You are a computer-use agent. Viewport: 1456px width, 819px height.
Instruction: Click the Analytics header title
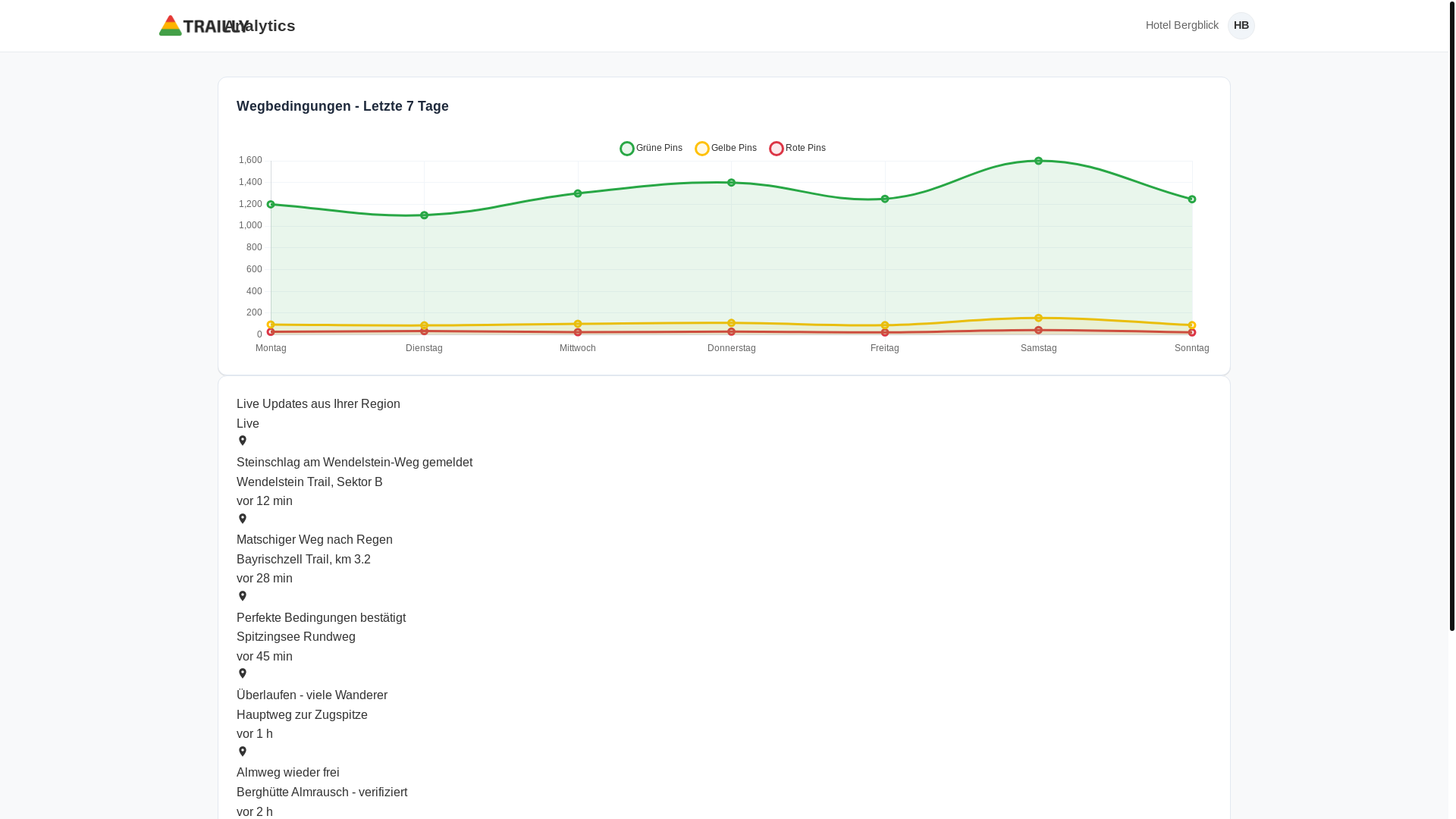click(x=259, y=26)
